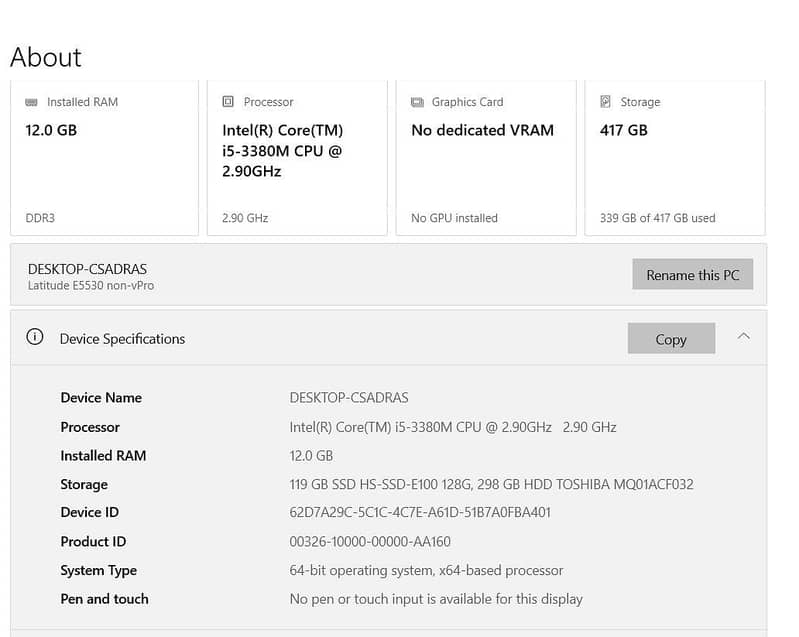Click the Device Name row label
This screenshot has width=799, height=637.
click(101, 397)
